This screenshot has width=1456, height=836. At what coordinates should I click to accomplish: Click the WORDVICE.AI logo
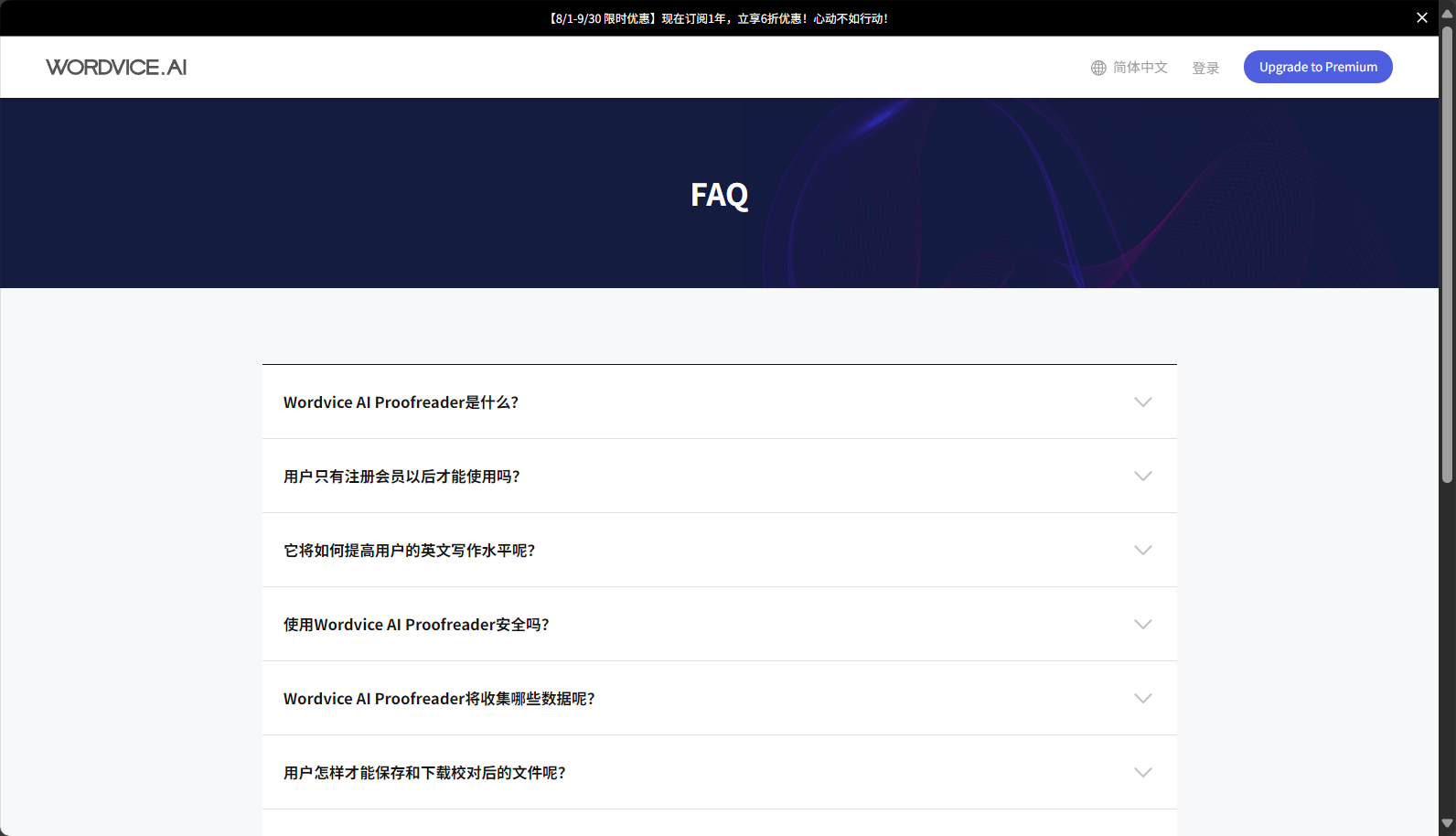[x=116, y=67]
